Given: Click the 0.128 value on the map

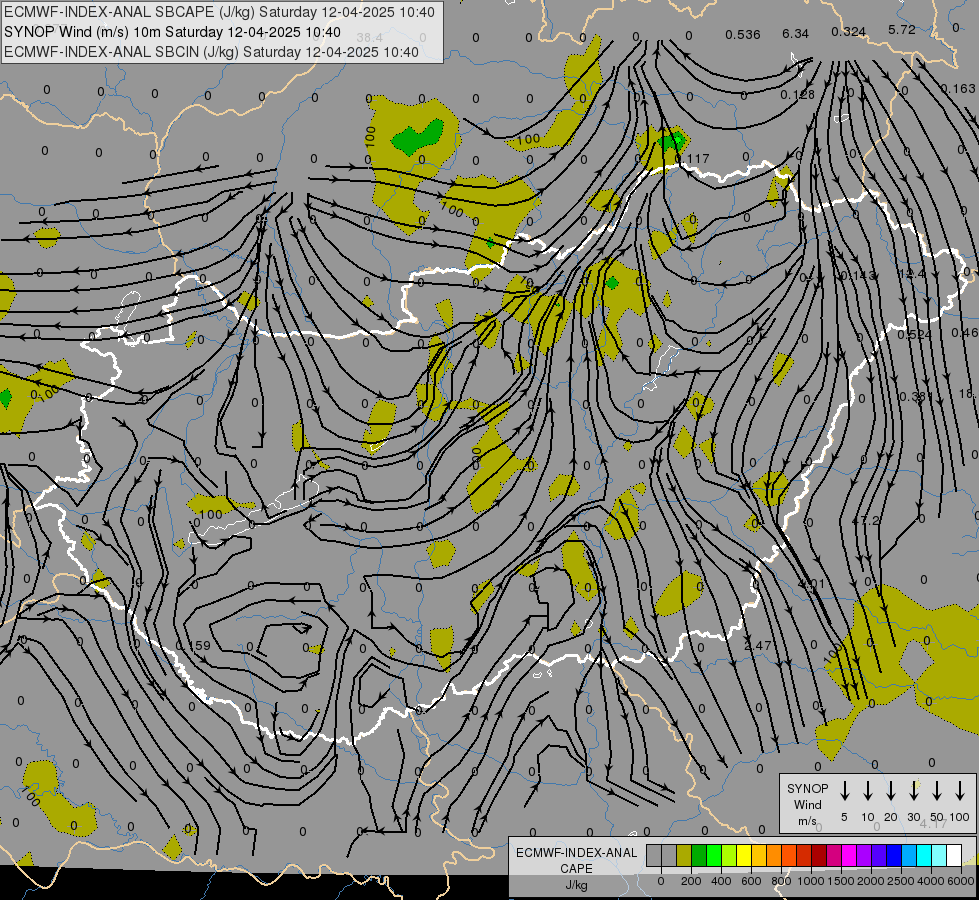Looking at the screenshot, I should point(797,95).
